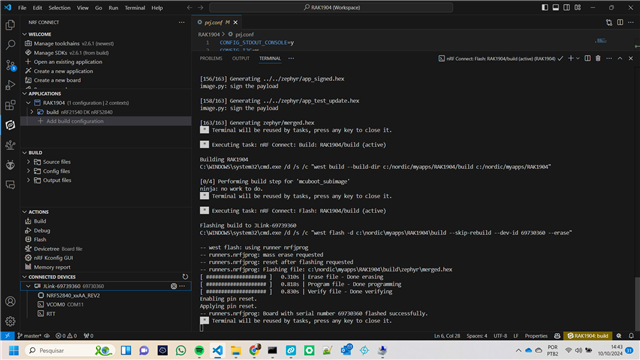
Task: Open WhatsApp from the taskbar
Action: tap(181, 351)
